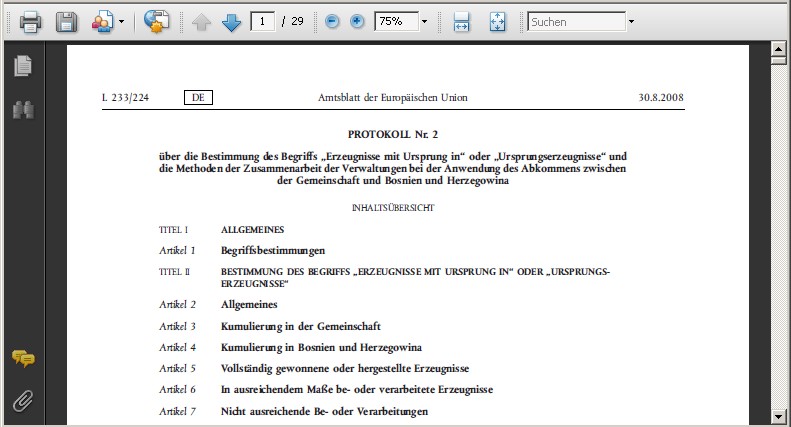This screenshot has width=791, height=427.
Task: Show the Comments panel
Action: coord(22,358)
